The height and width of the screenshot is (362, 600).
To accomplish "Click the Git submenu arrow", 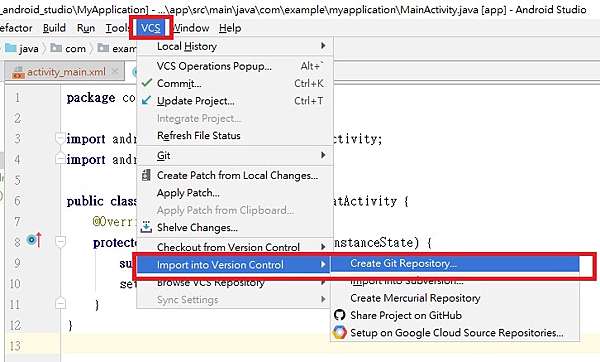I will click(323, 155).
